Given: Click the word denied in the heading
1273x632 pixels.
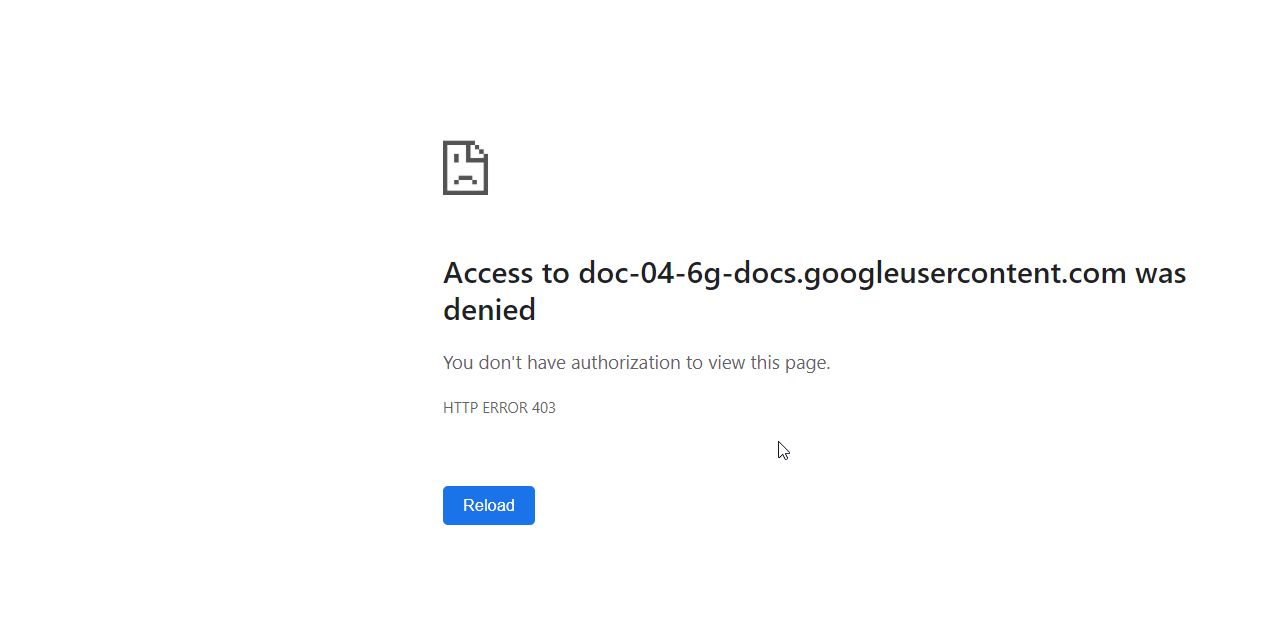Looking at the screenshot, I should [x=490, y=310].
